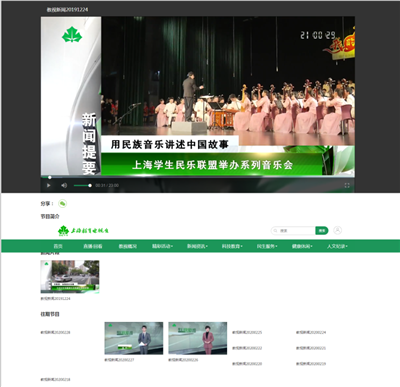Open the 教视新闻20200225 link
Screen dimensions: 400x387
point(247,332)
